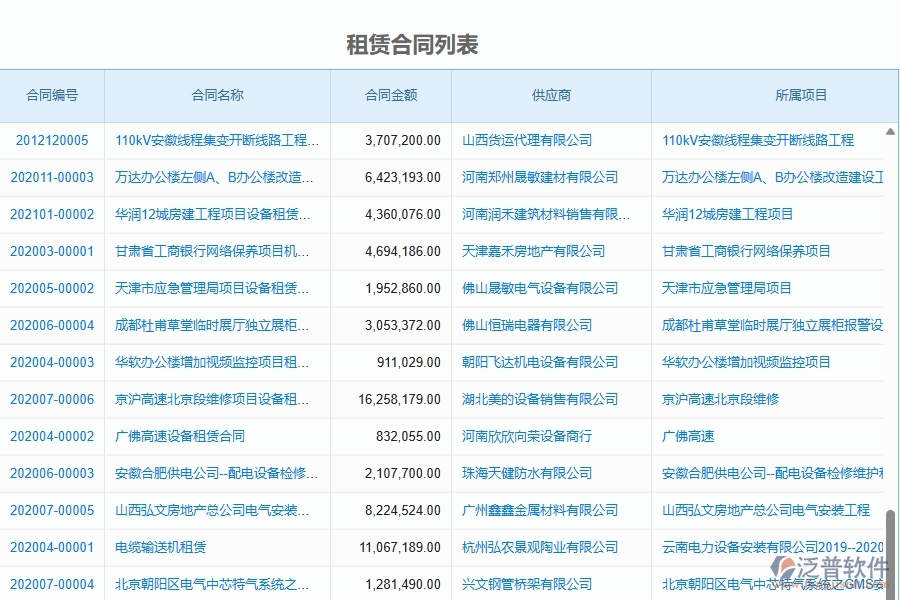Open contract 202101-00002 record
Image resolution: width=900 pixels, height=600 pixels.
point(52,214)
